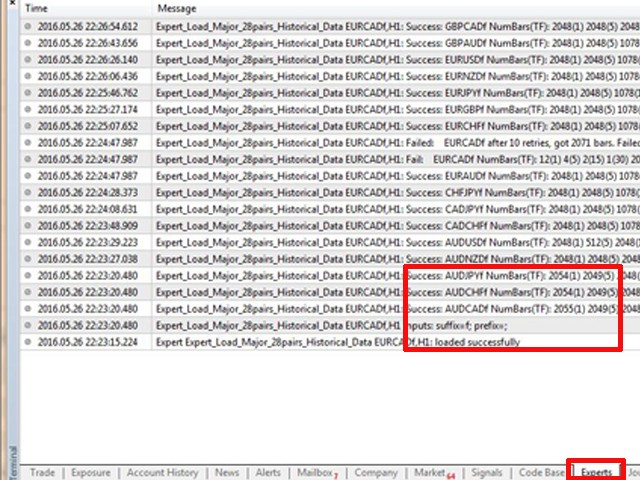Select the log row timed 22:26:06.436

click(330, 76)
